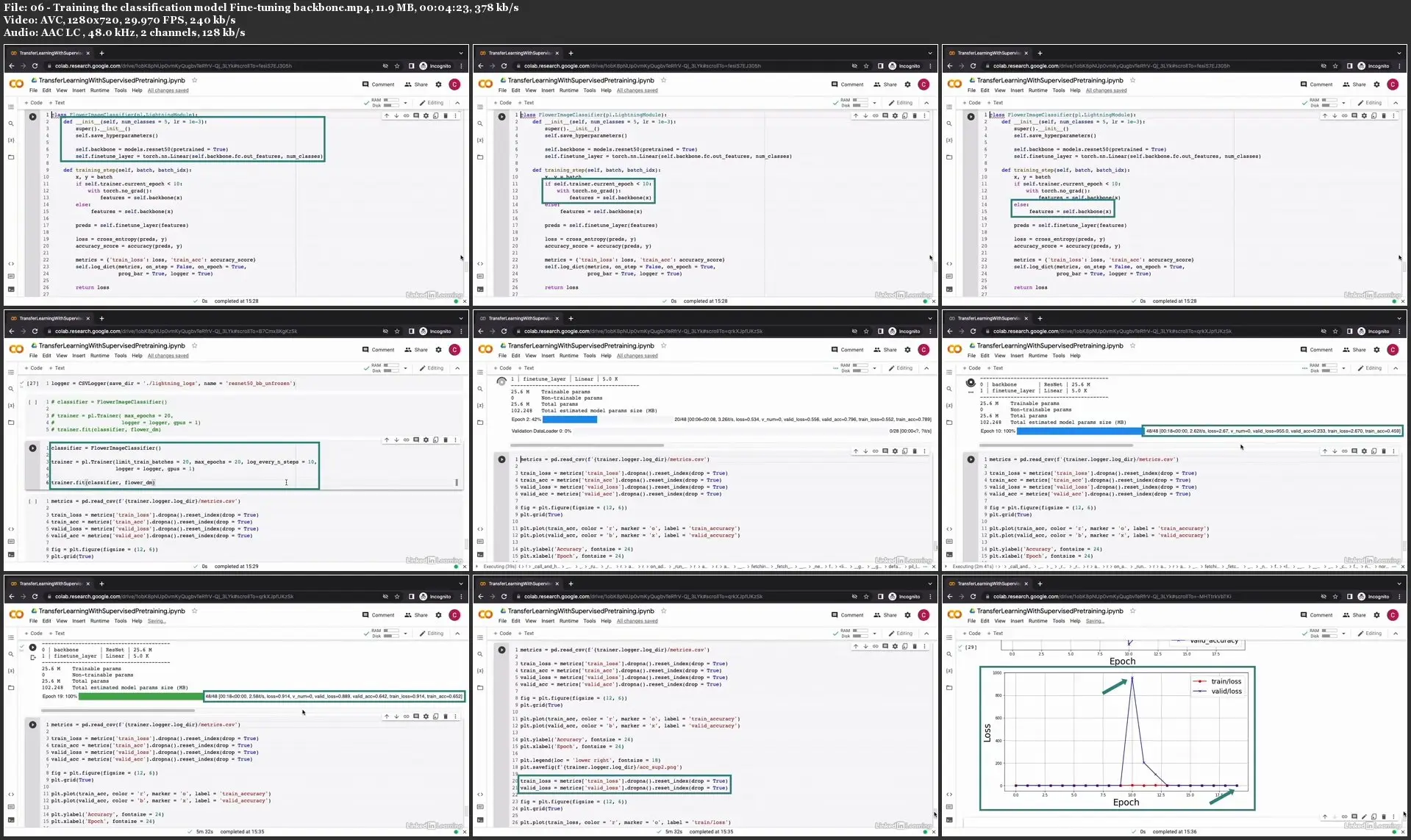Open the File menu in the current_epoch frame
Image resolution: width=1411 pixels, height=840 pixels.
(x=502, y=90)
